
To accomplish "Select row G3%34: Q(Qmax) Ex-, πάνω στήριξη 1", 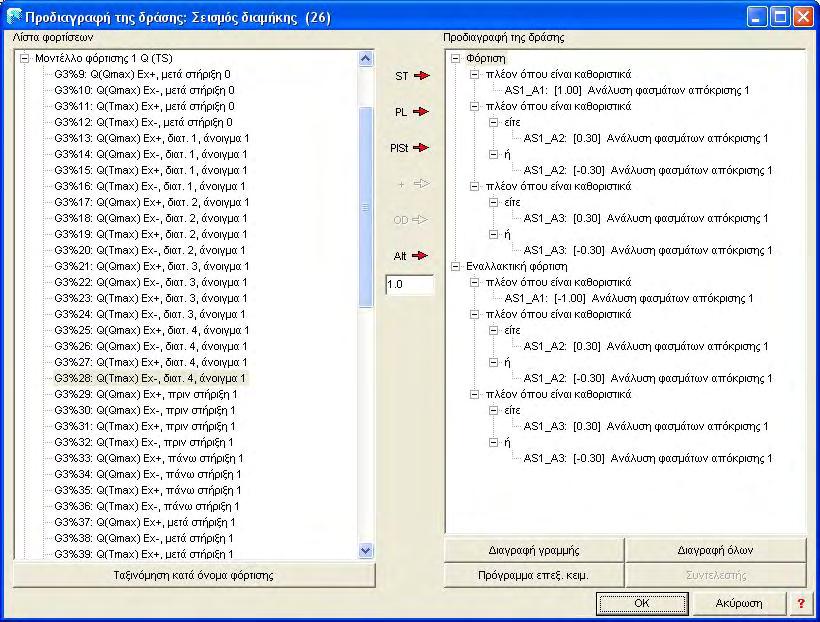I will click(x=147, y=474).
